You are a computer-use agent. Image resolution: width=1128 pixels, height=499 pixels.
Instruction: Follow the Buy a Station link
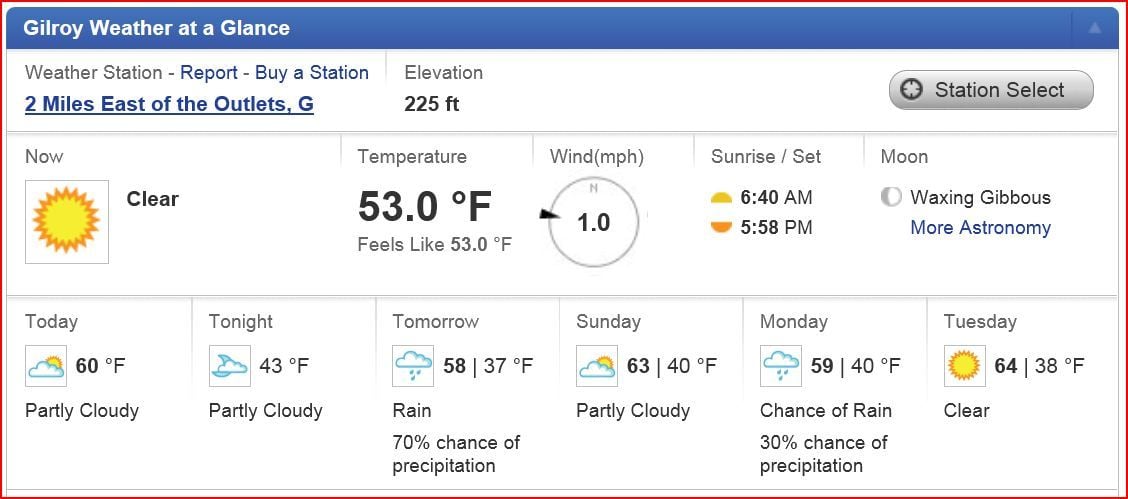pyautogui.click(x=312, y=72)
